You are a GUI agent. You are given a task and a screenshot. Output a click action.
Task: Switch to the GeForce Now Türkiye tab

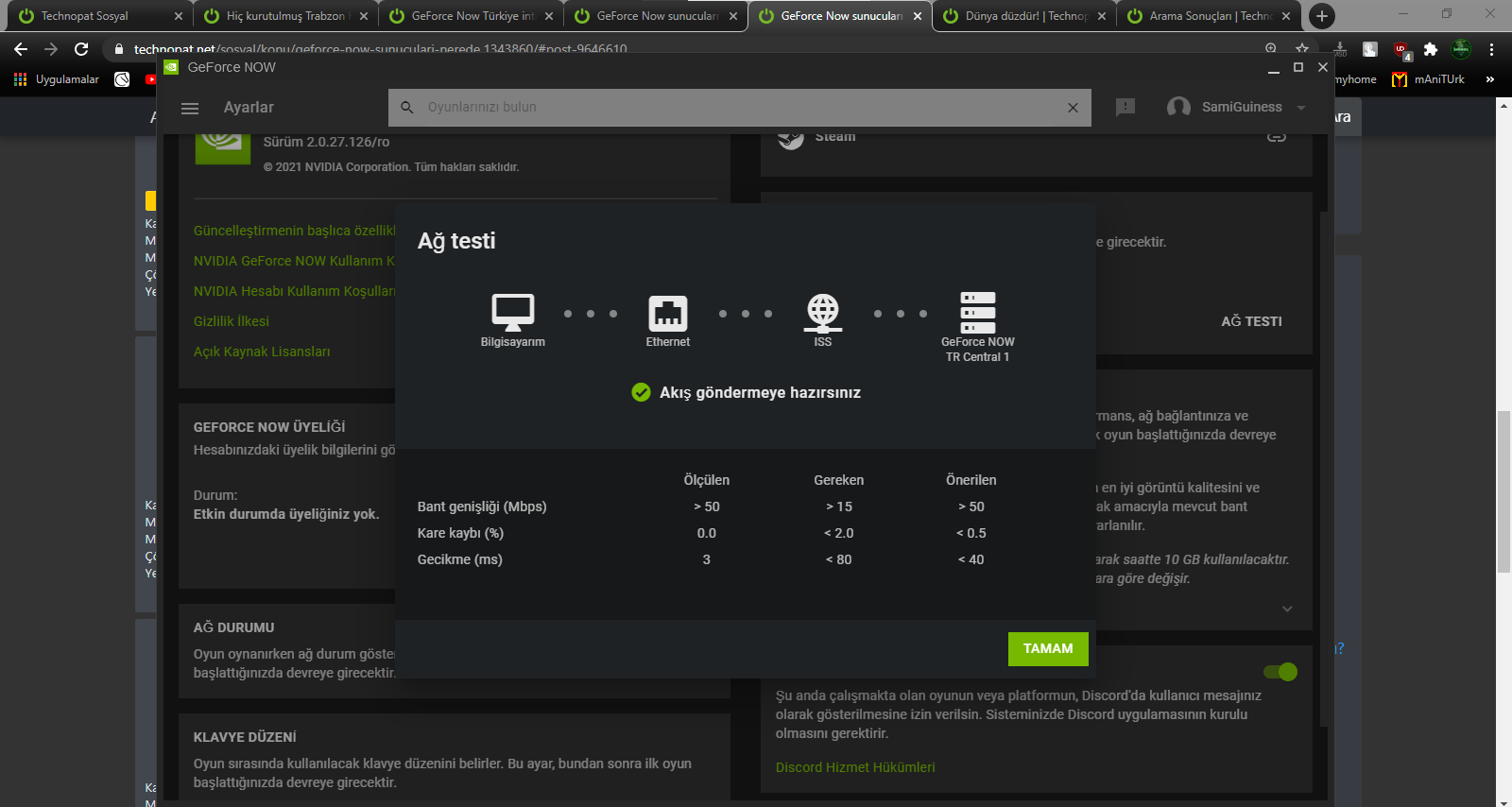pos(470,16)
